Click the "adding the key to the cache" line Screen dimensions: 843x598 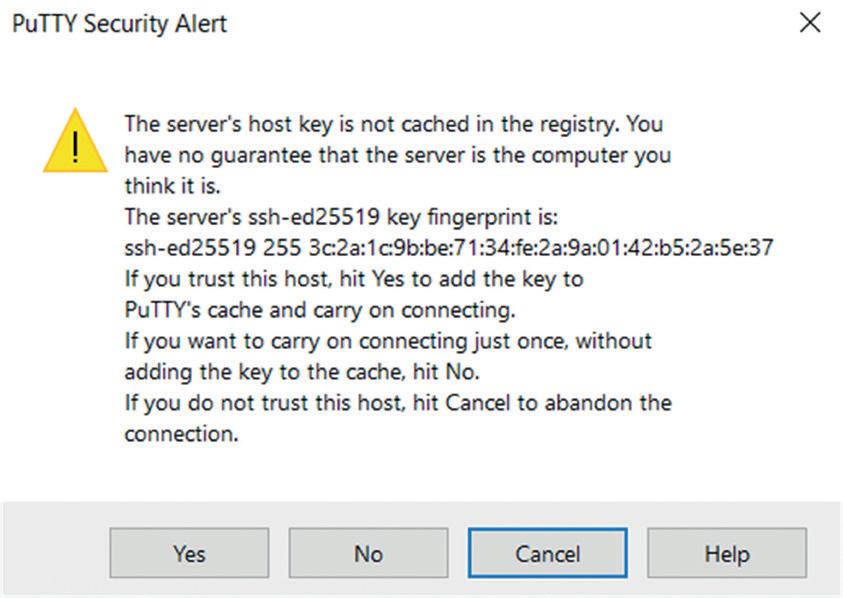tap(301, 372)
